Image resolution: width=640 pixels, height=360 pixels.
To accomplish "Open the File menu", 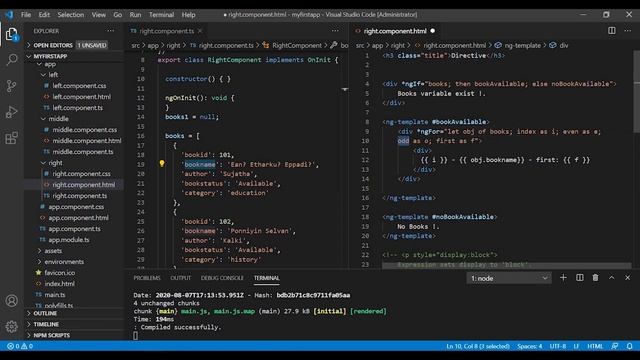I will 26,15.
